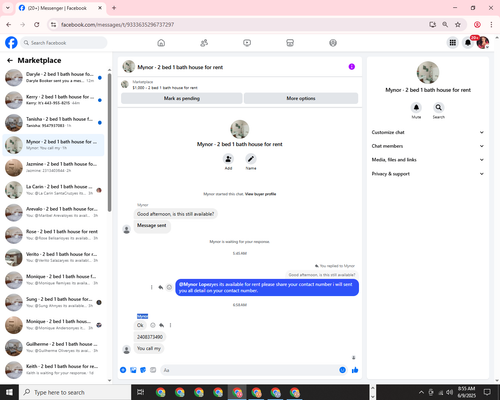Expand Customize chat section
Image resolution: width=500 pixels, height=400 pixels.
428,132
